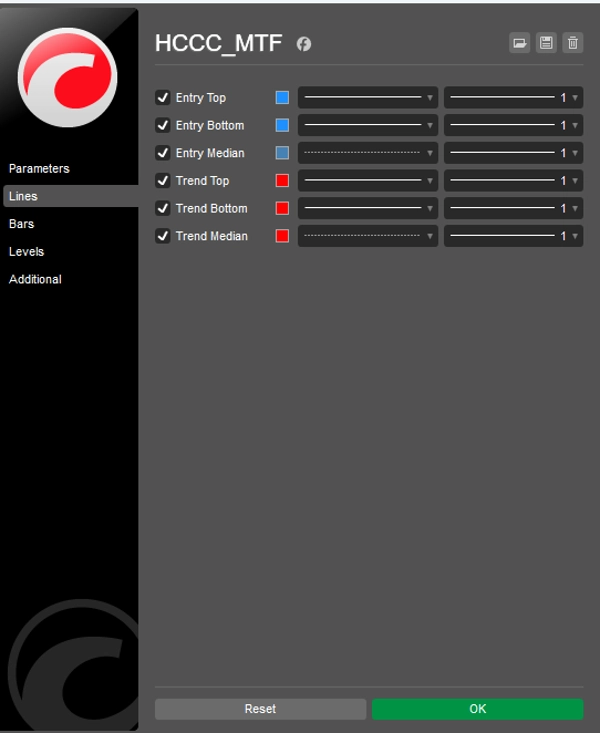Screen dimensions: 600x733
Task: Disable the Entry Bottom line checkbox
Action: pos(163,125)
